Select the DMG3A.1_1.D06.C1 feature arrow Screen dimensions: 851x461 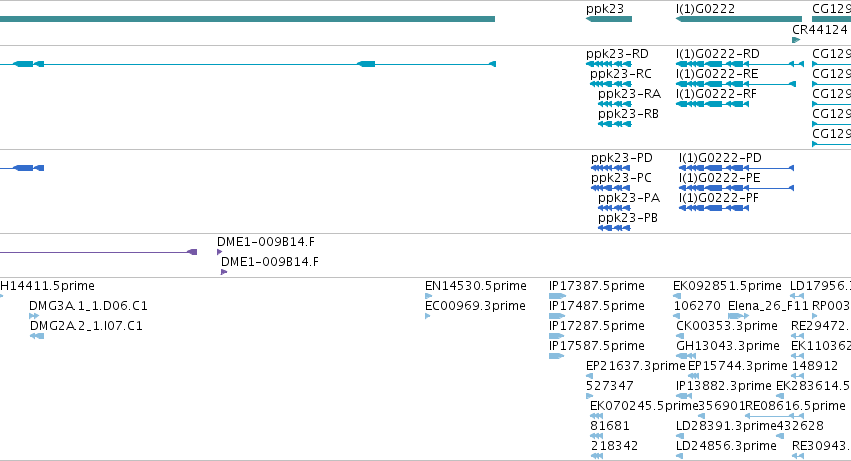tap(34, 316)
